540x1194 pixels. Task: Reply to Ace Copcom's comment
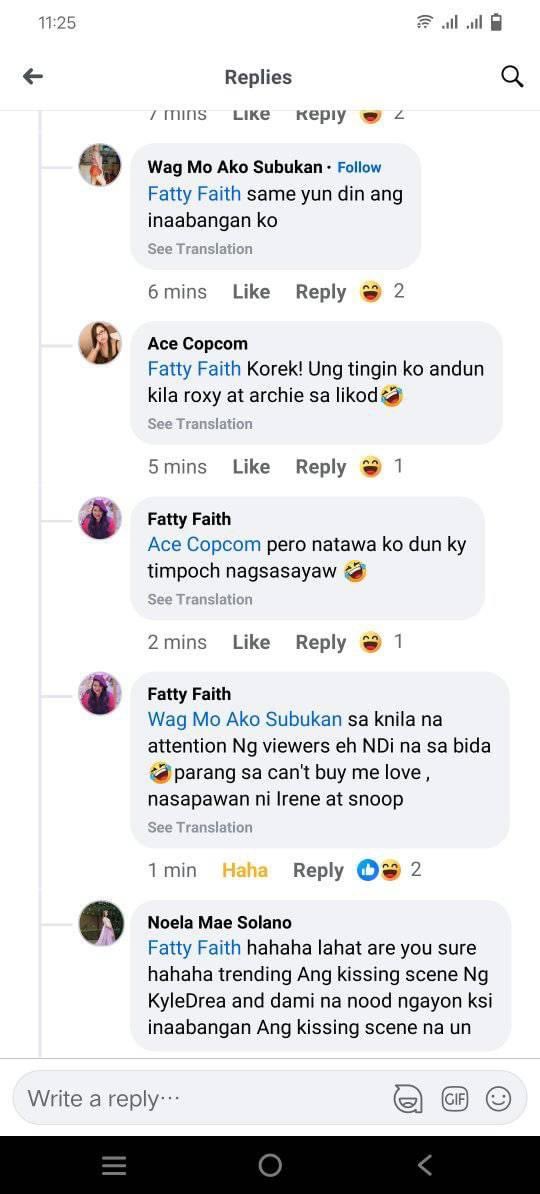point(321,467)
